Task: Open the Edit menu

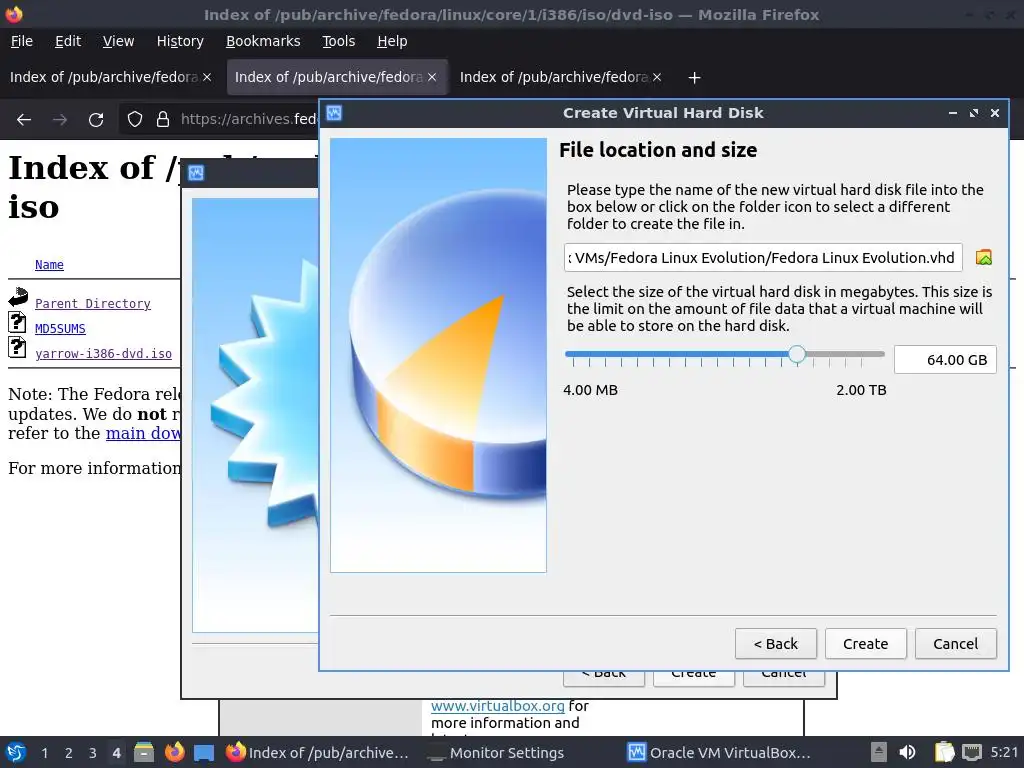Action: point(68,41)
